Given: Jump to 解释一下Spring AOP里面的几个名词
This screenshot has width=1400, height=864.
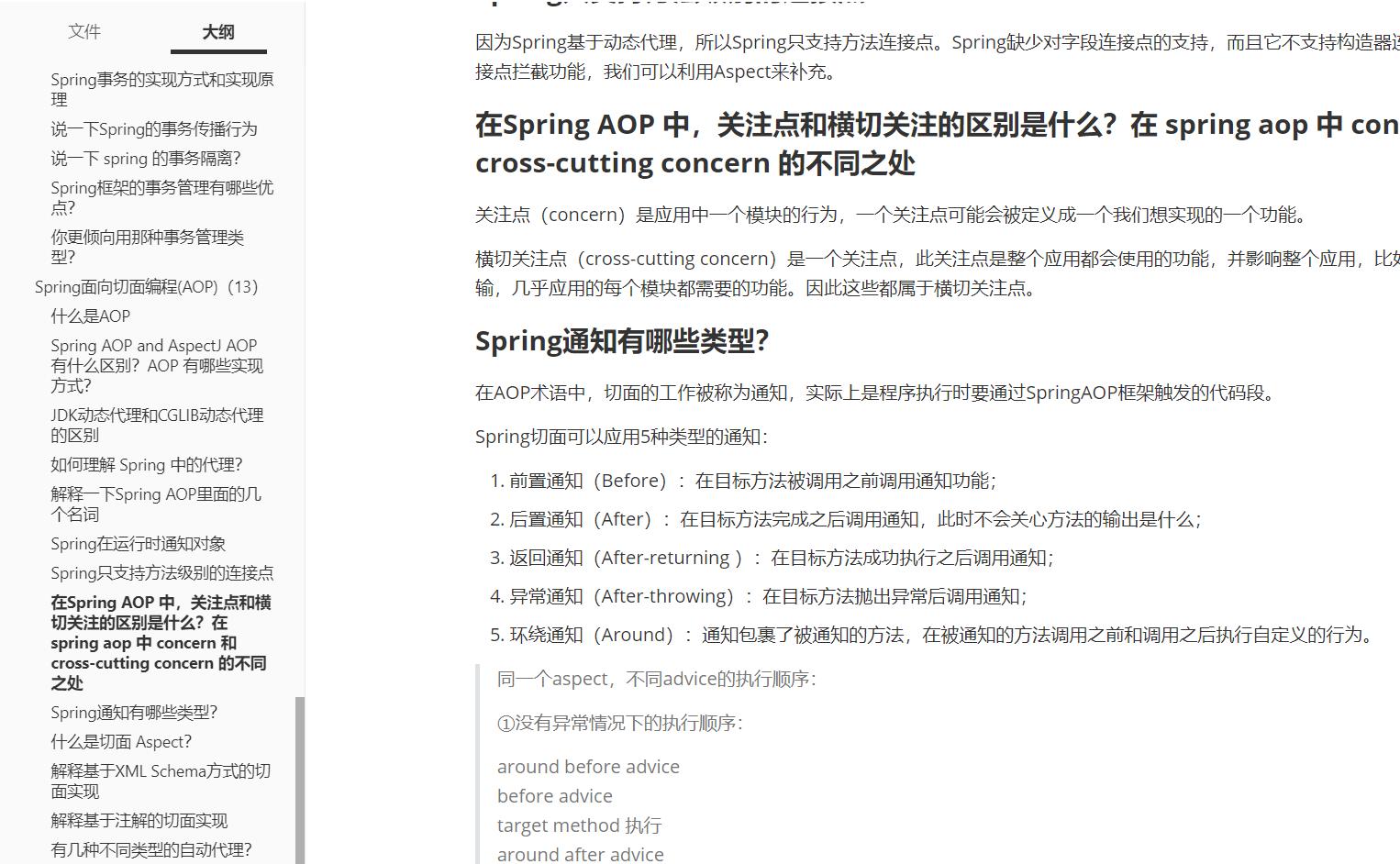Looking at the screenshot, I should [x=156, y=504].
